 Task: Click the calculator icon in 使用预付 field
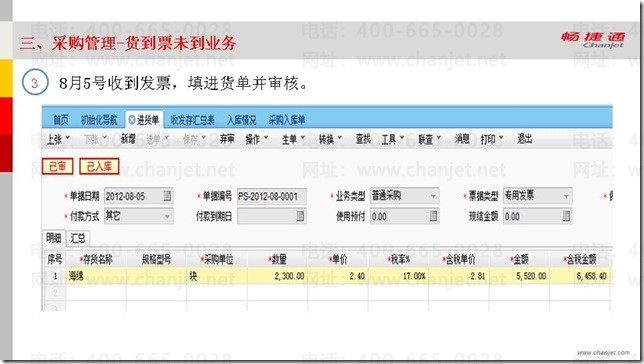coord(433,216)
